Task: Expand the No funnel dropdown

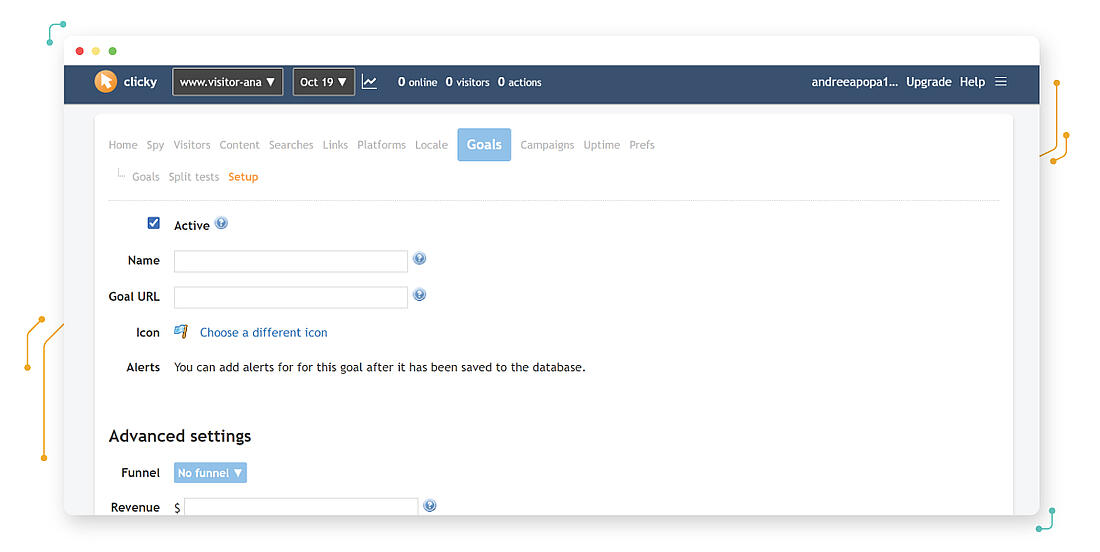Action: point(210,473)
